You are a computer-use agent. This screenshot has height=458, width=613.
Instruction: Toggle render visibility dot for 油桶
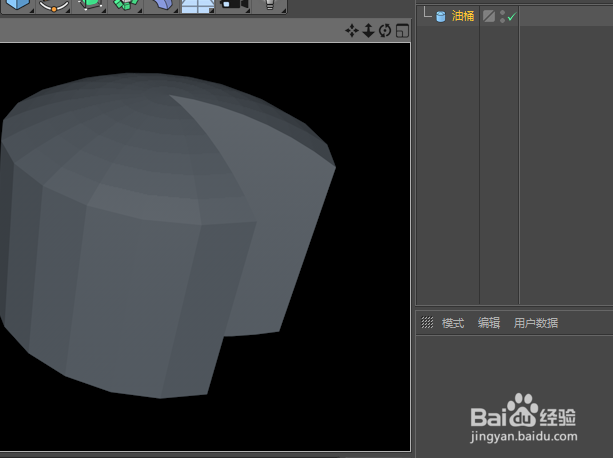tap(502, 20)
